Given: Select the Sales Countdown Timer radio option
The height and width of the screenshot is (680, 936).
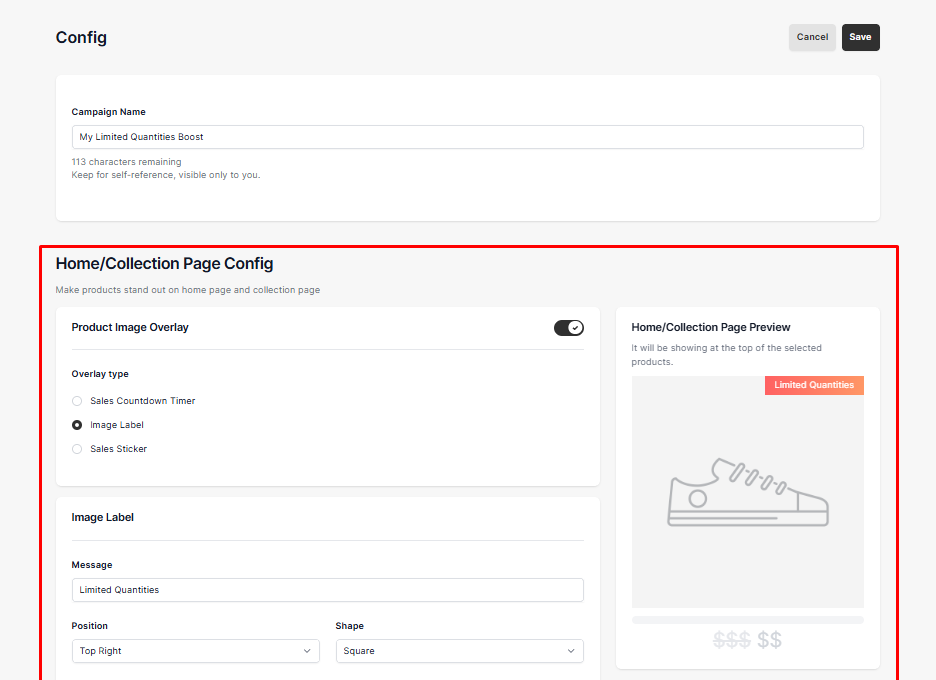Looking at the screenshot, I should click(x=77, y=401).
